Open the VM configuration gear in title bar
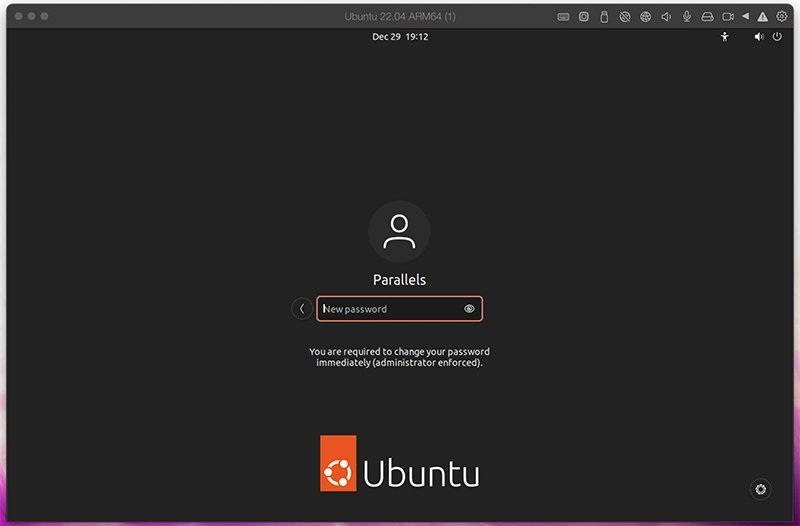 (782, 16)
